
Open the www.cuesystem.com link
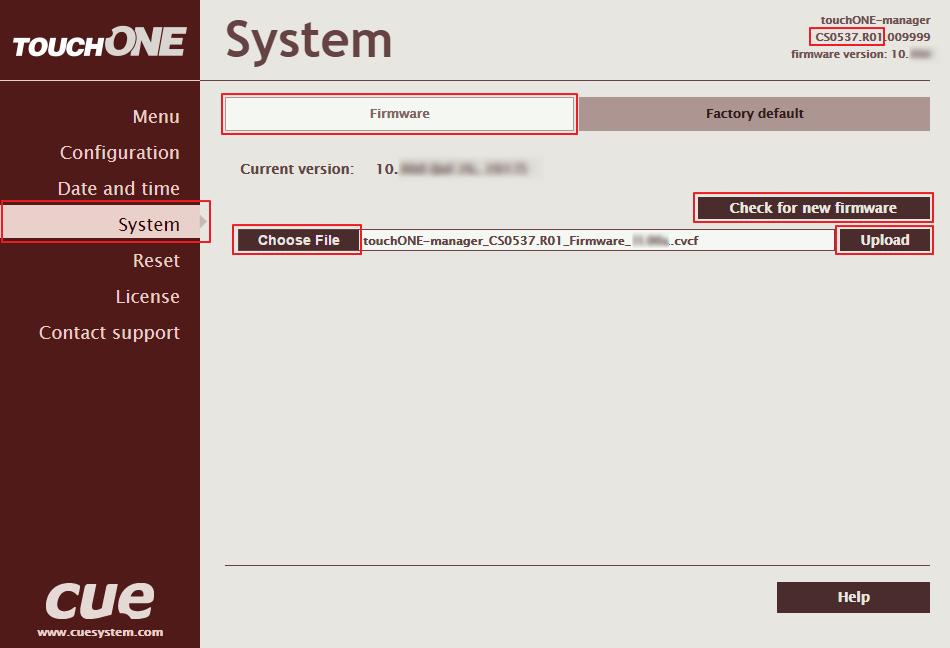click(x=100, y=632)
